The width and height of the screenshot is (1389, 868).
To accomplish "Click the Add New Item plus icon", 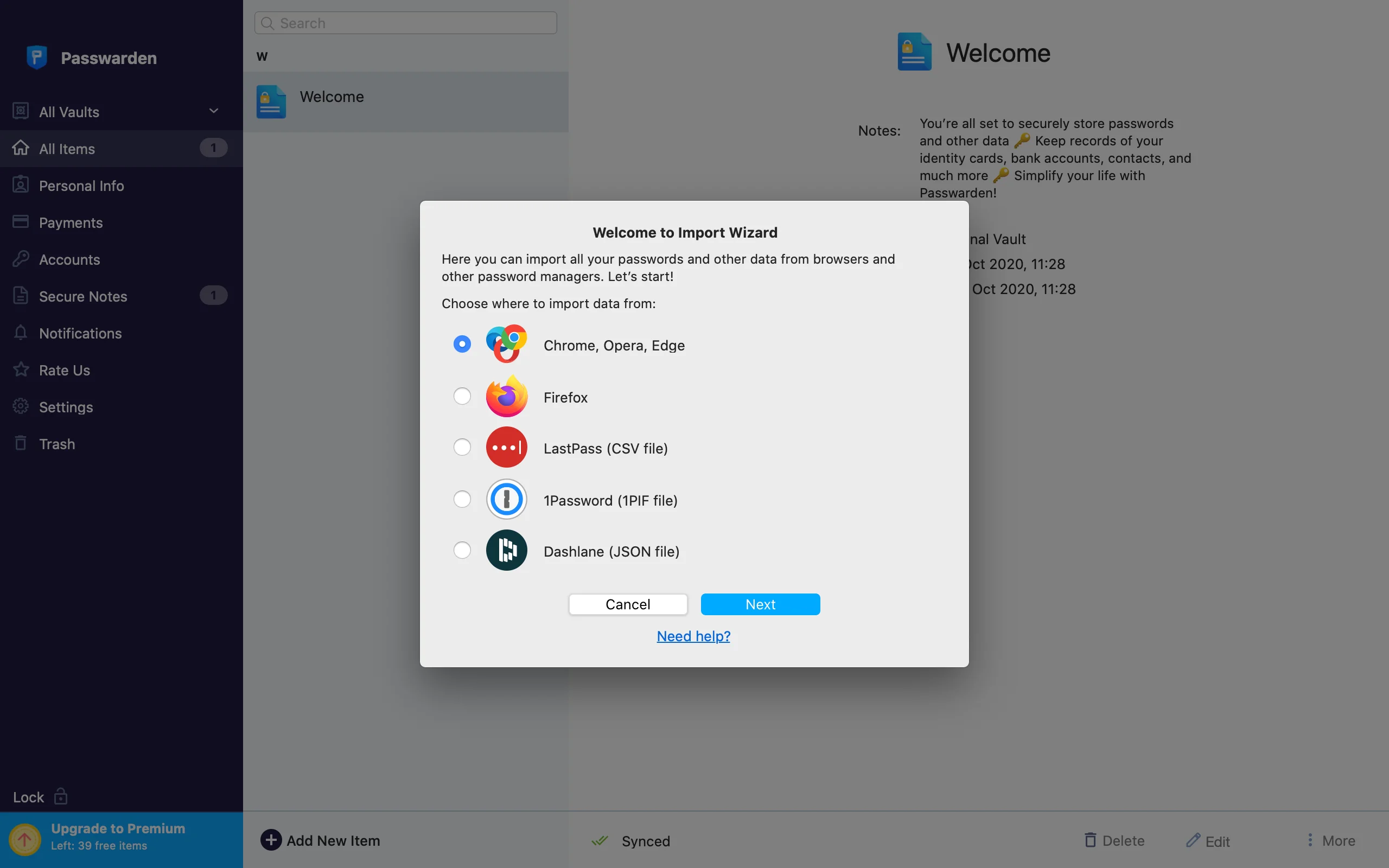I will 271,840.
